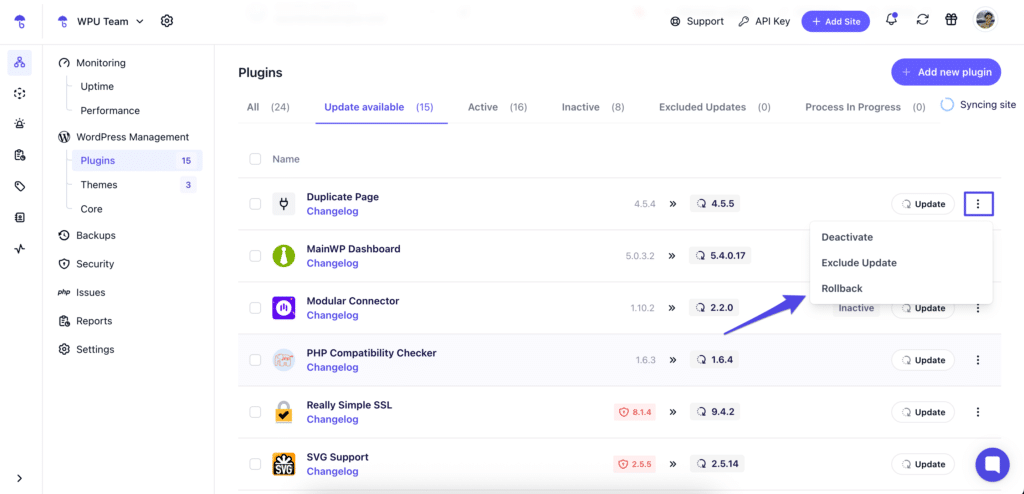Open Settings in the sidebar

(86, 350)
